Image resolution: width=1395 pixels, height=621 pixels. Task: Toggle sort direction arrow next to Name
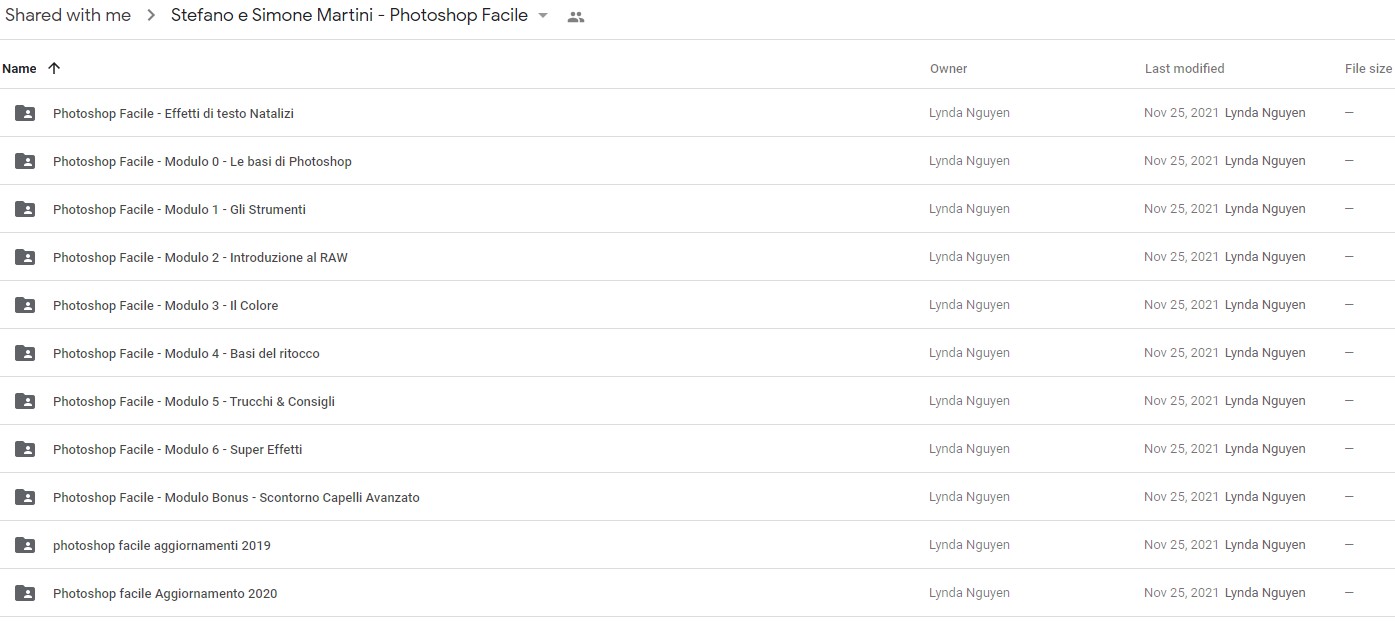tap(54, 68)
